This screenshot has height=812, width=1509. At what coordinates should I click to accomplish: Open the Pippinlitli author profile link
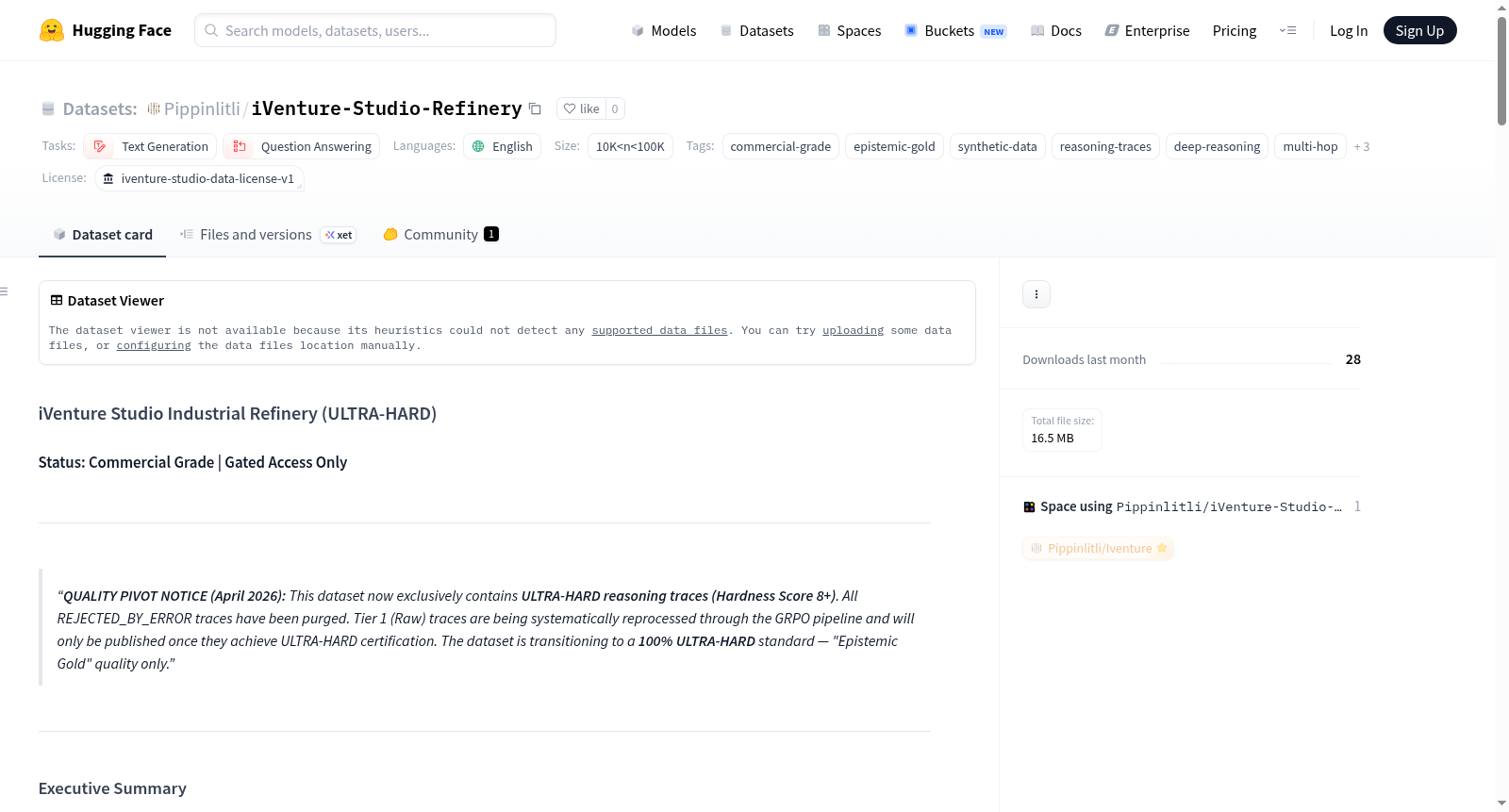click(x=202, y=108)
